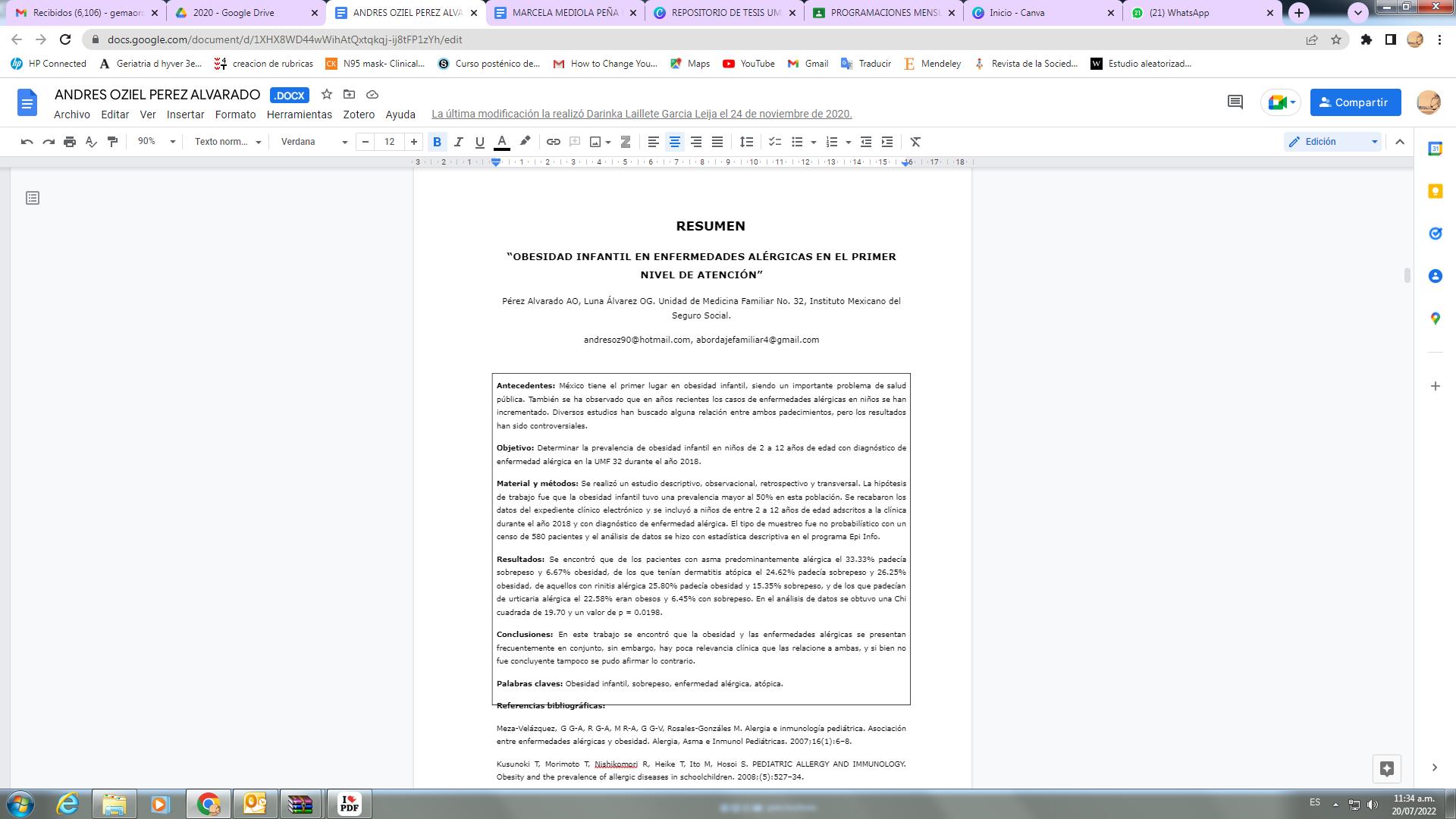Open the Formato menu
The width and height of the screenshot is (1456, 819).
pos(235,115)
